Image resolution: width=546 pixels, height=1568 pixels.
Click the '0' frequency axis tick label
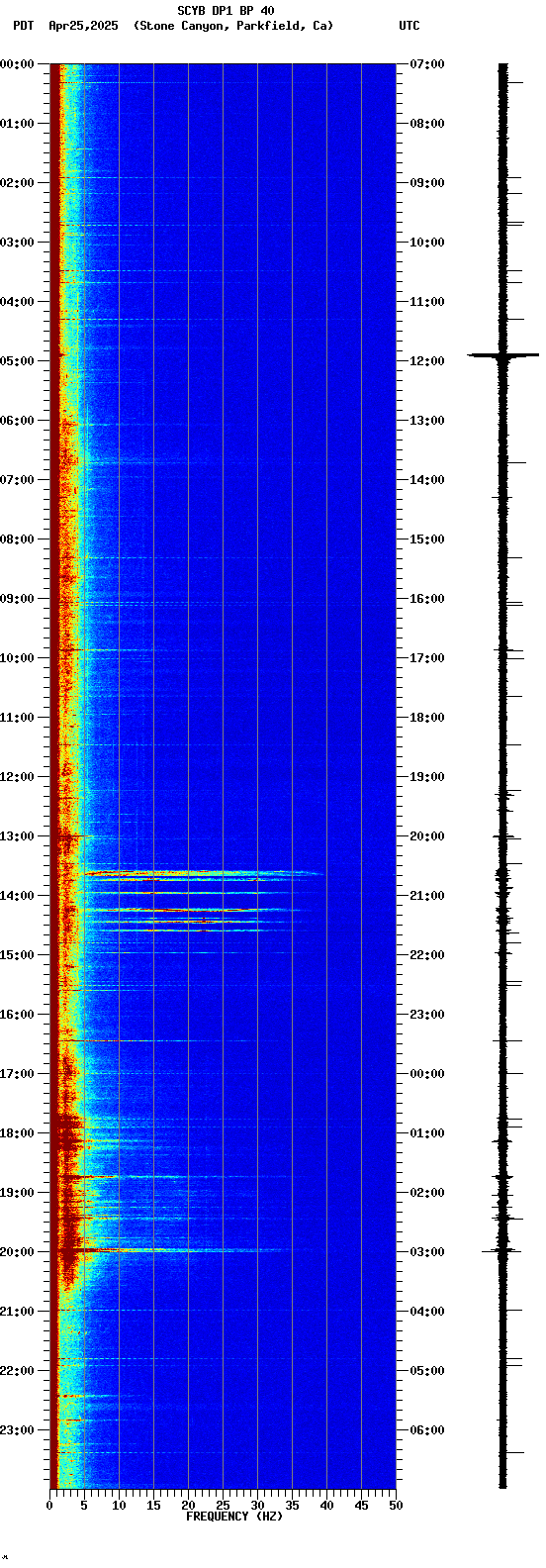pyautogui.click(x=49, y=1506)
